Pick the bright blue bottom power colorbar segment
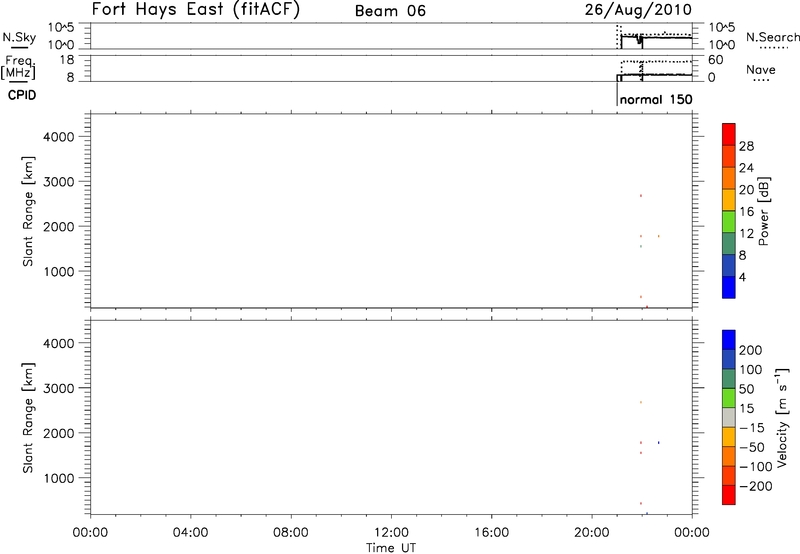This screenshot has height=554, width=800. pos(729,287)
